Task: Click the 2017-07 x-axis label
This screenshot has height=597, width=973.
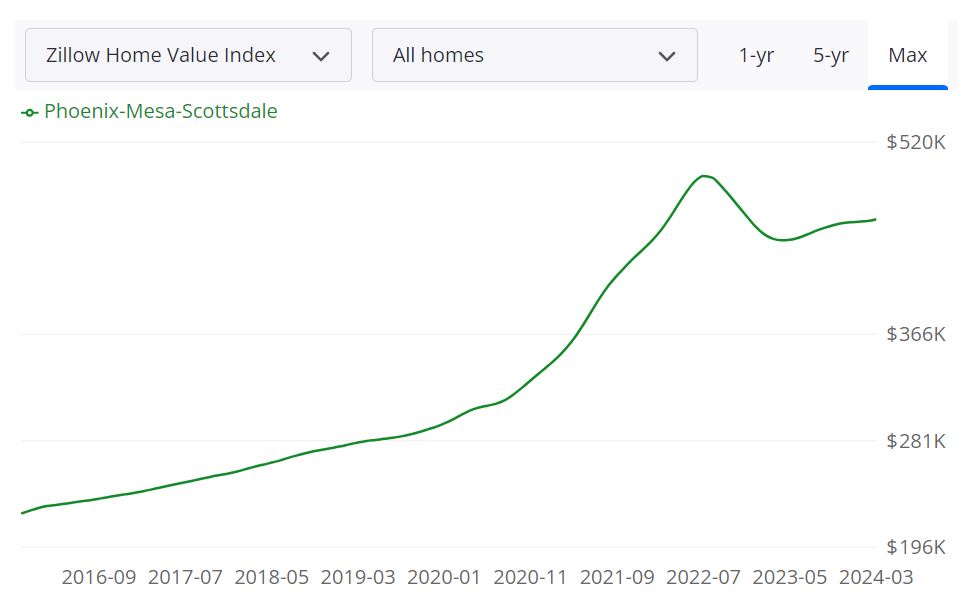Action: 185,578
